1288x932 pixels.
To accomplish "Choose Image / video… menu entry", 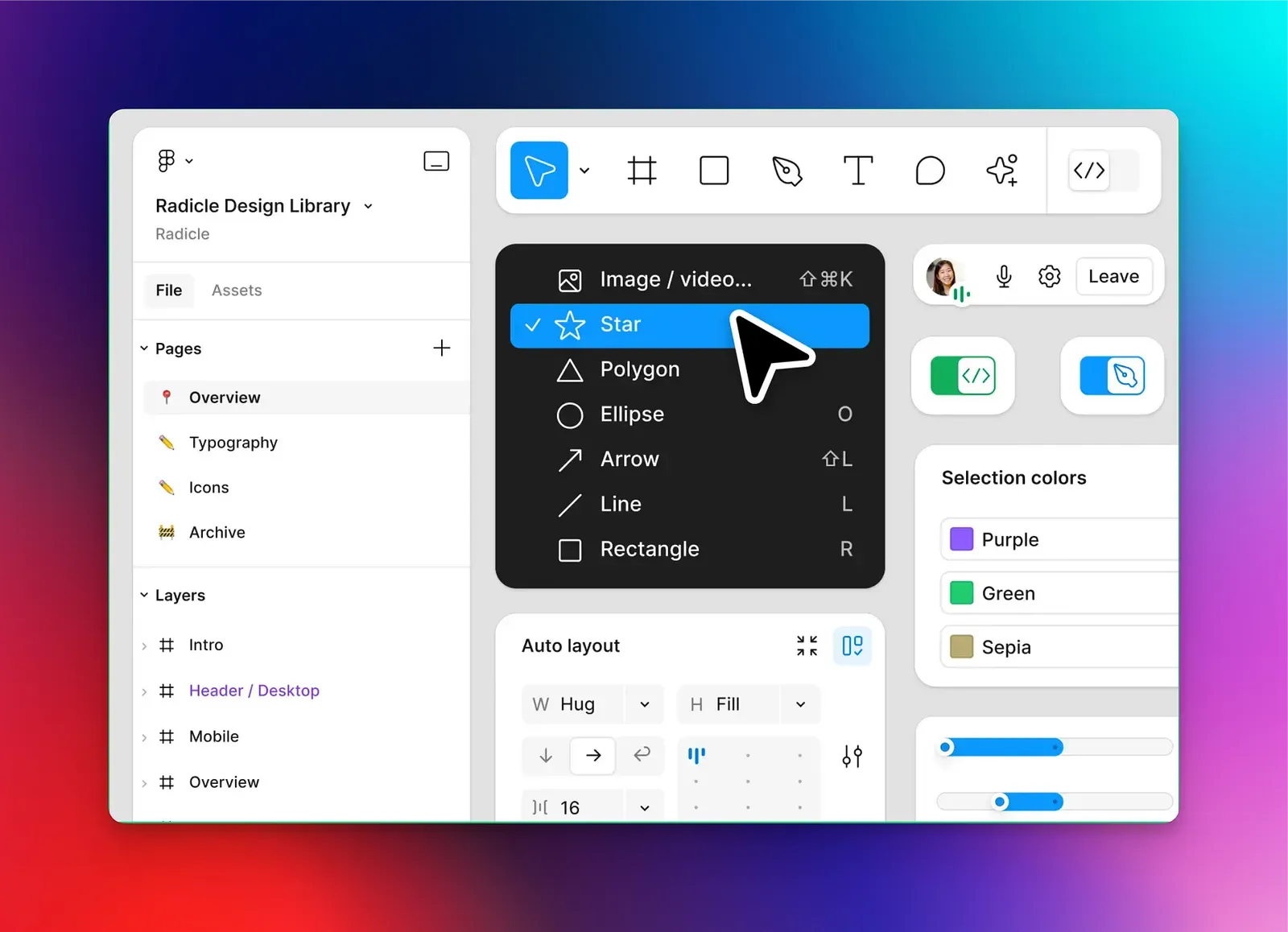I will point(690,279).
